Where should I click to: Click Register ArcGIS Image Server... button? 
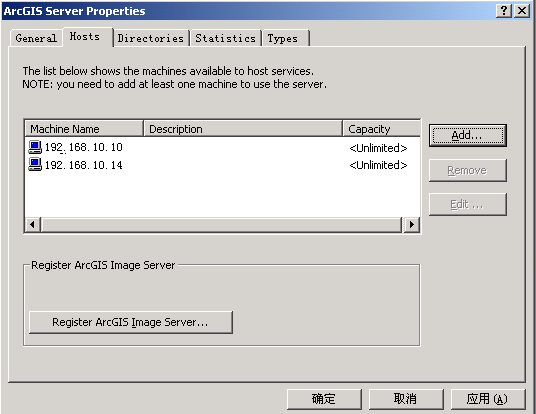click(131, 322)
